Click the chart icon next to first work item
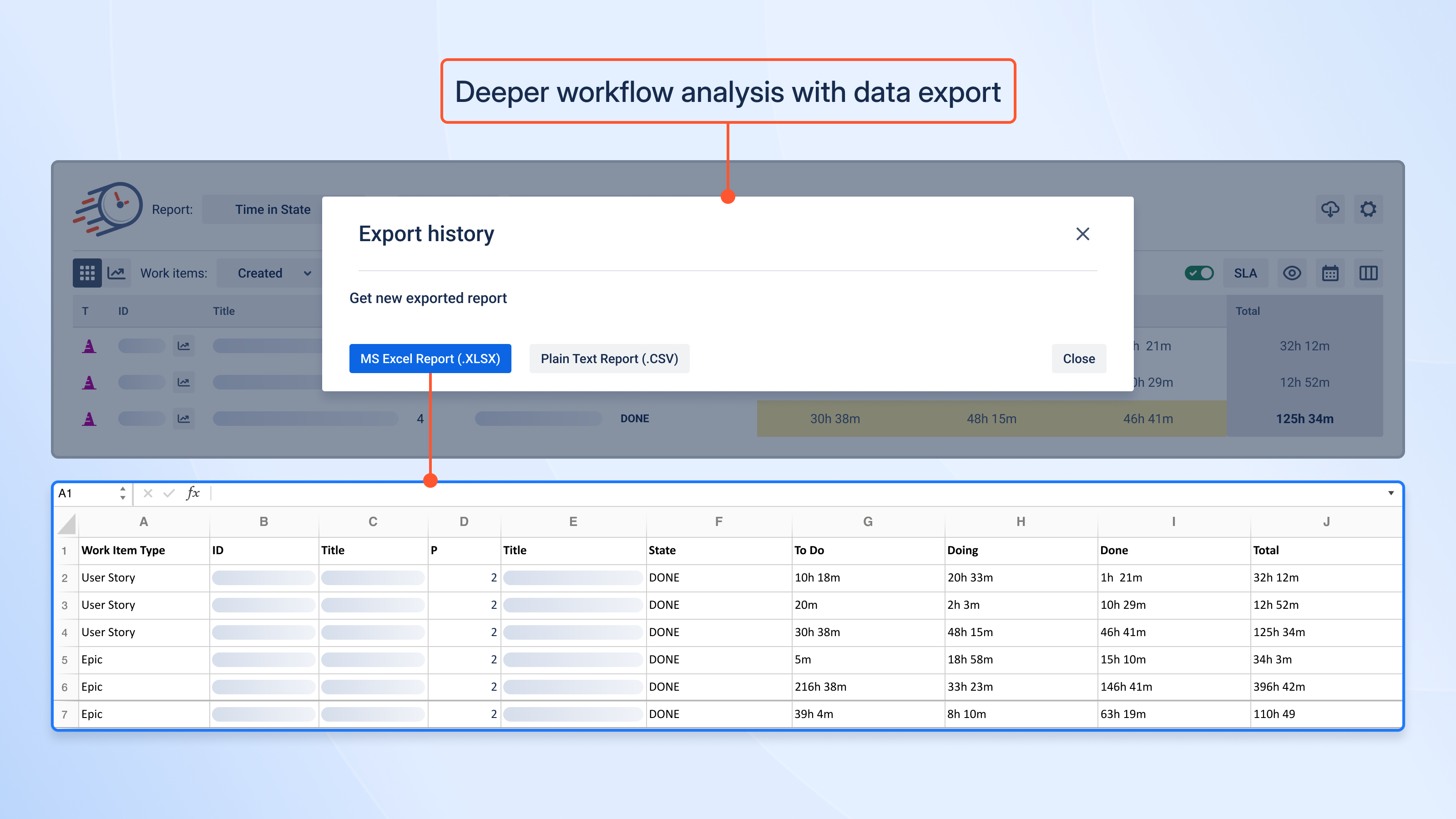Viewport: 1456px width, 819px height. pos(184,345)
